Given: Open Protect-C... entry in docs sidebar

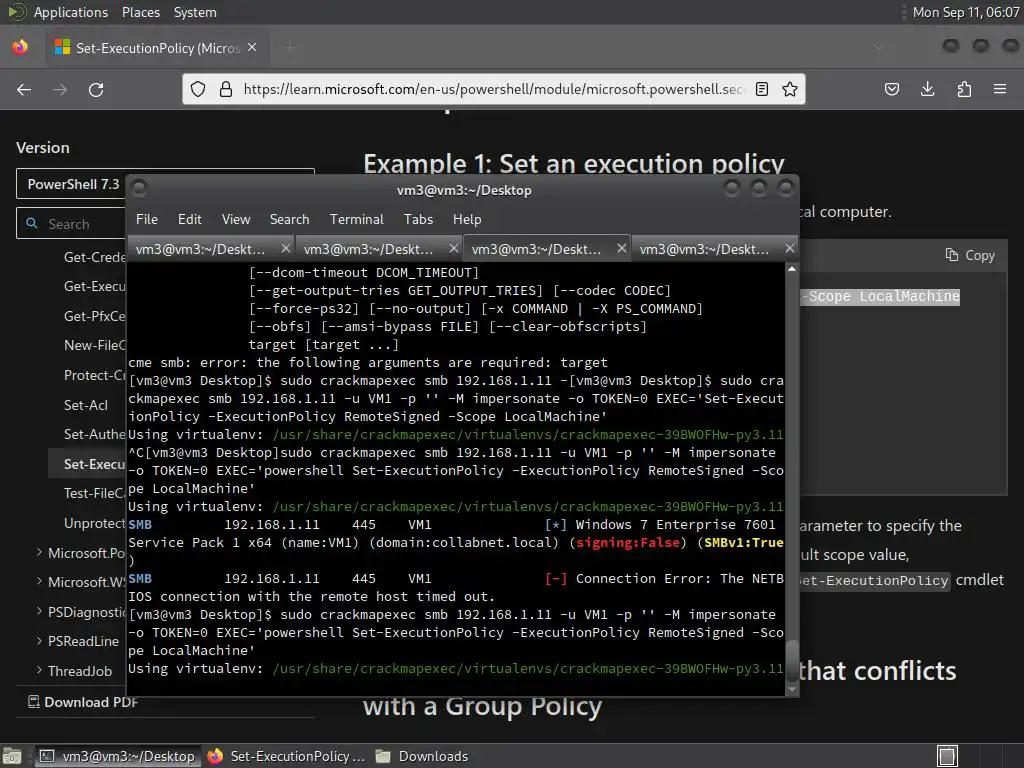Looking at the screenshot, I should (x=94, y=376).
